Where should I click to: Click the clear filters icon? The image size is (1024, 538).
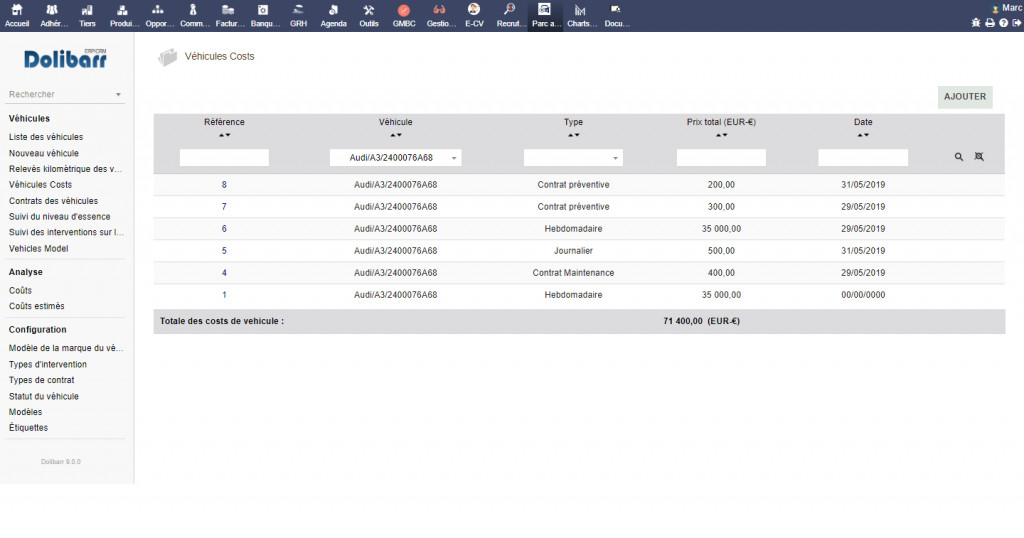(x=979, y=157)
